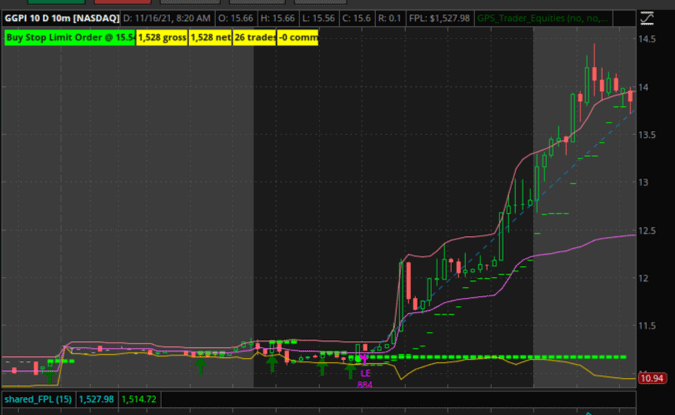The image size is (675, 415).
Task: Click the date readout D: 11/16/21, 8:20 AM
Action: pyautogui.click(x=167, y=19)
